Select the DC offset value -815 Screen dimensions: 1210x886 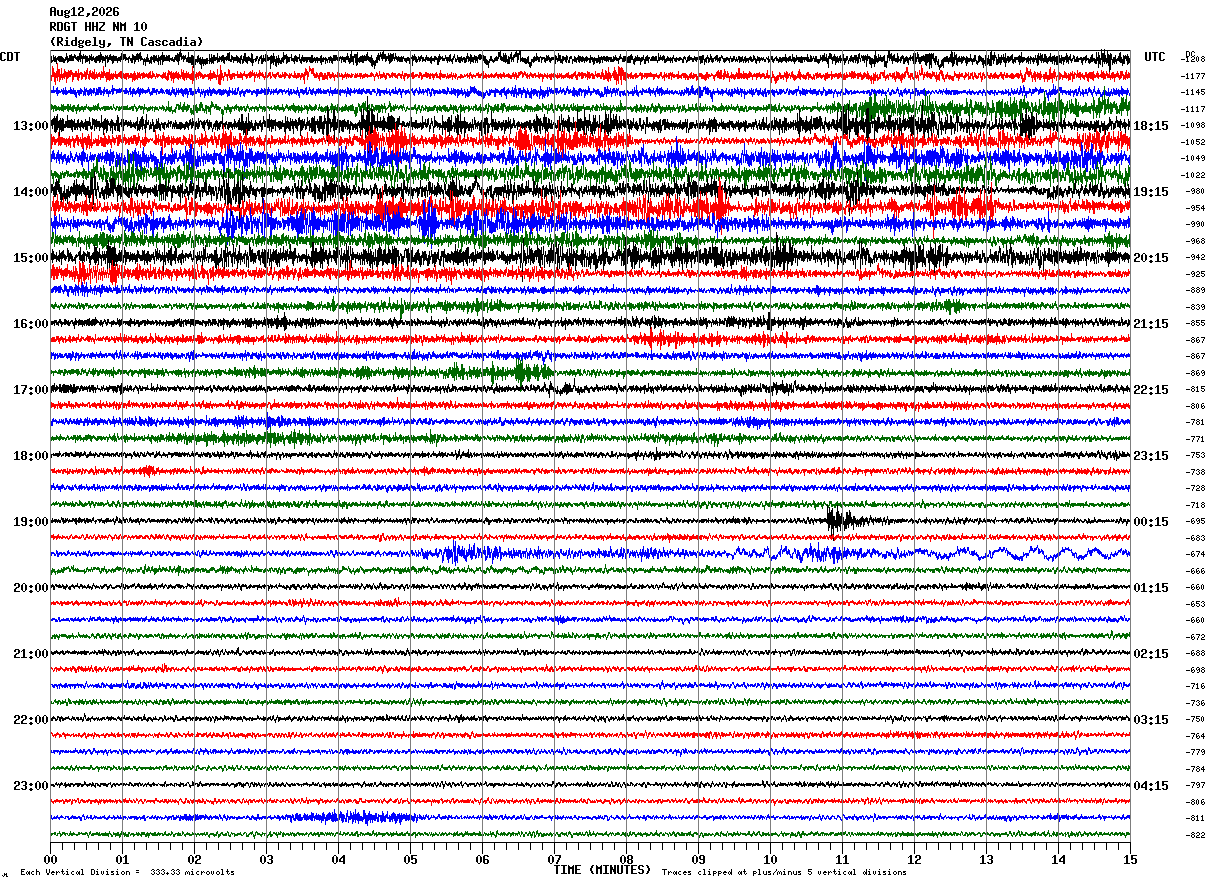[1196, 390]
